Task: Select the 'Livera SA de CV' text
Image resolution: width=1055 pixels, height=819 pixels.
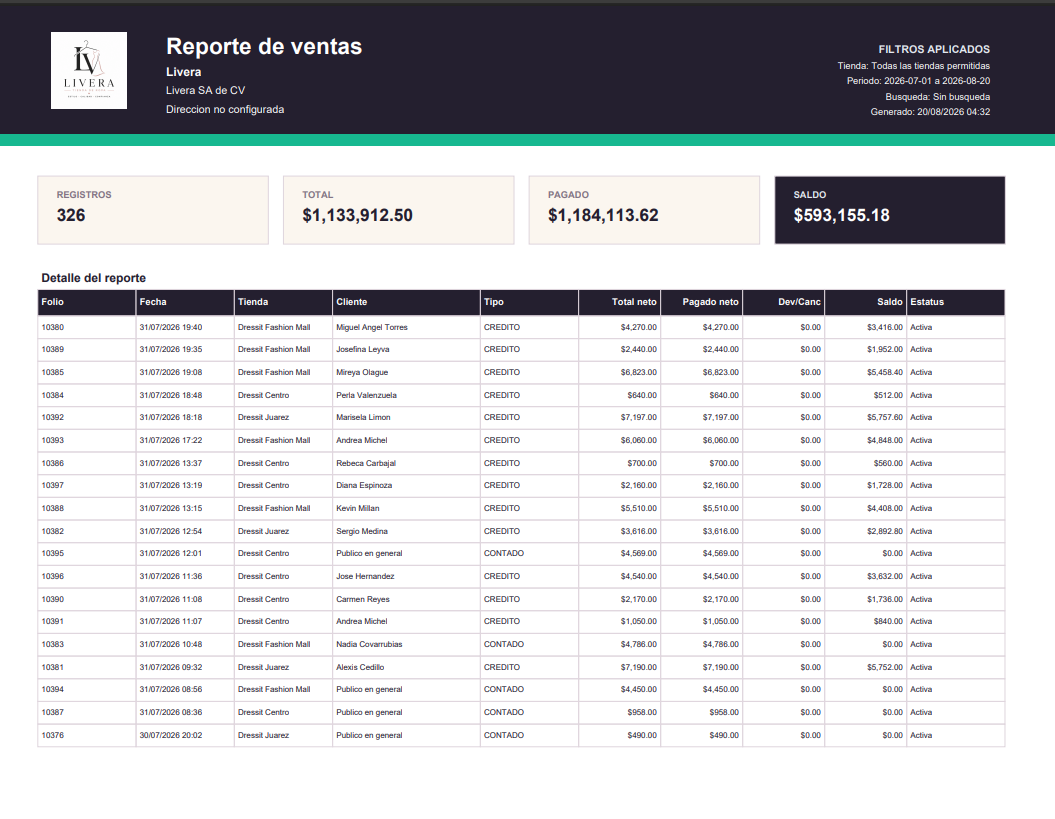Action: tap(205, 90)
